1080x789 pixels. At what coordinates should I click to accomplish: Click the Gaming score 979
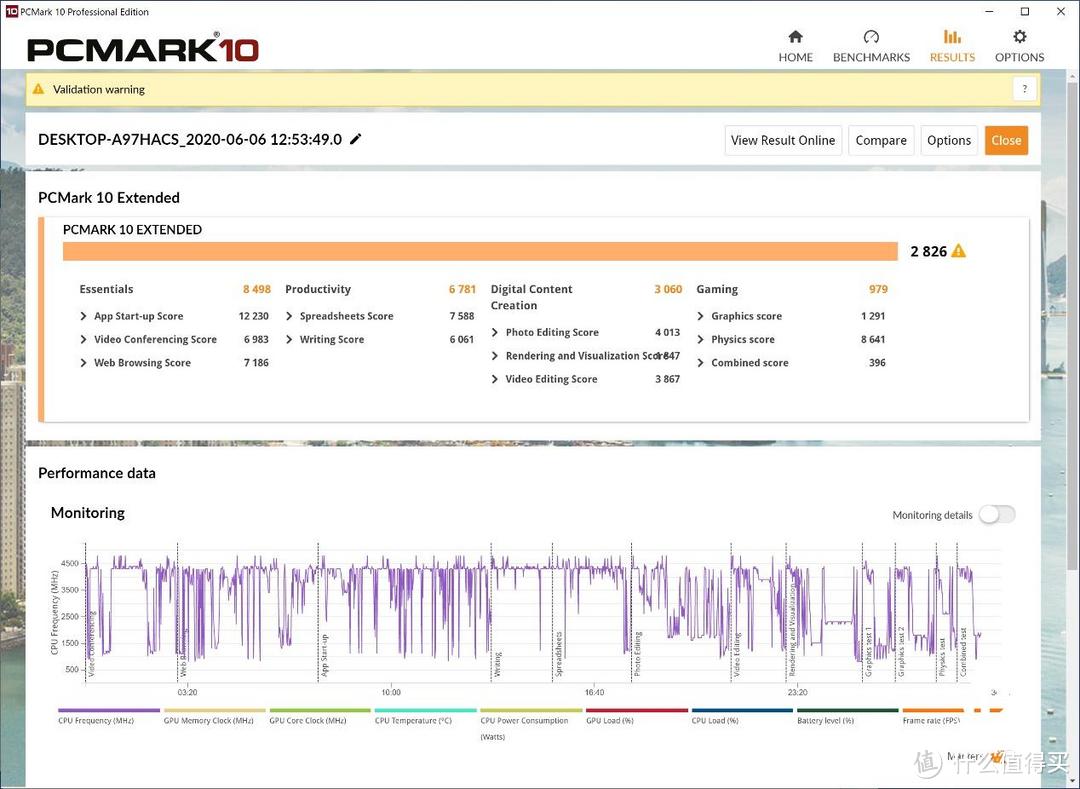[878, 289]
